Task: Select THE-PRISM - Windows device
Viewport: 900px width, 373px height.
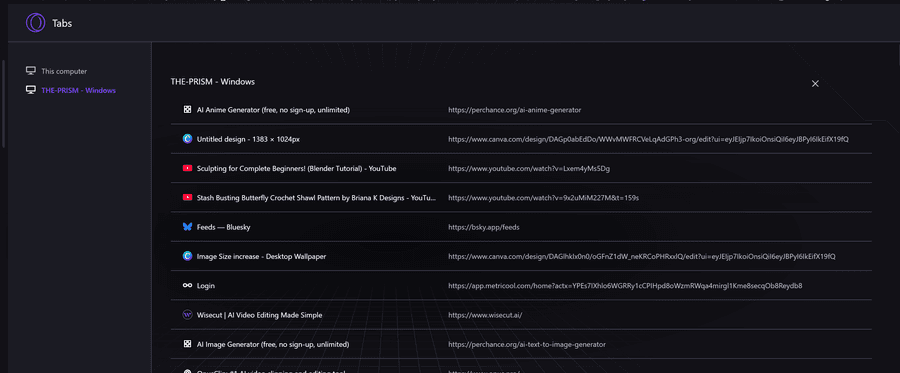Action: [x=78, y=90]
